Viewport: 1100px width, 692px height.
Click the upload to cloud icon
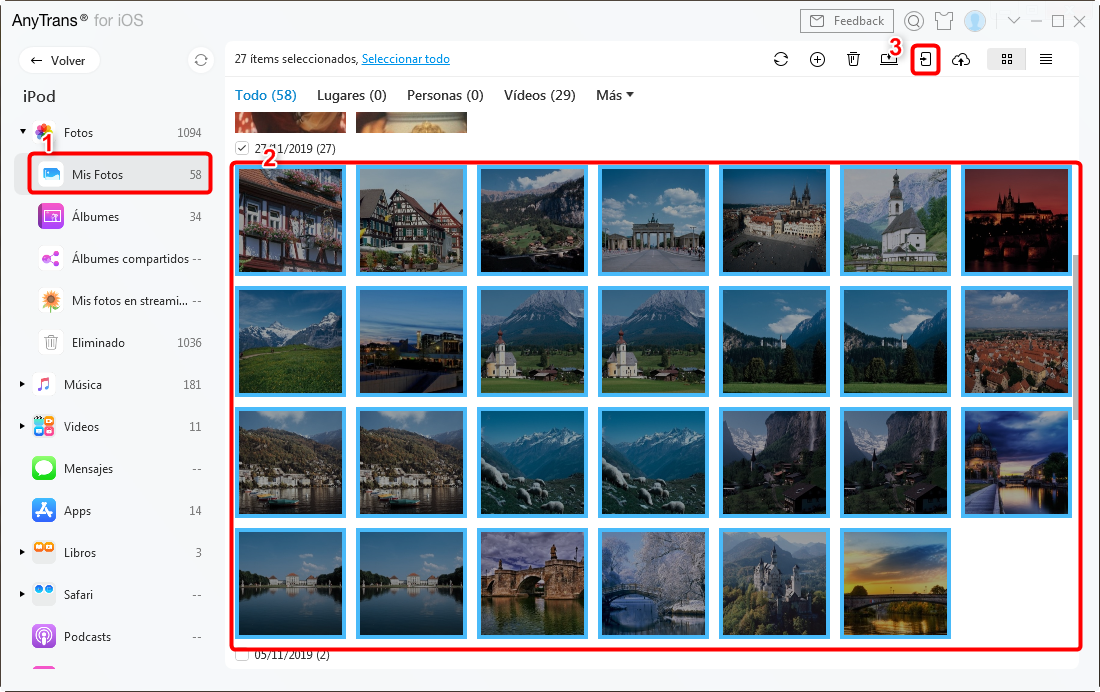pos(961,60)
